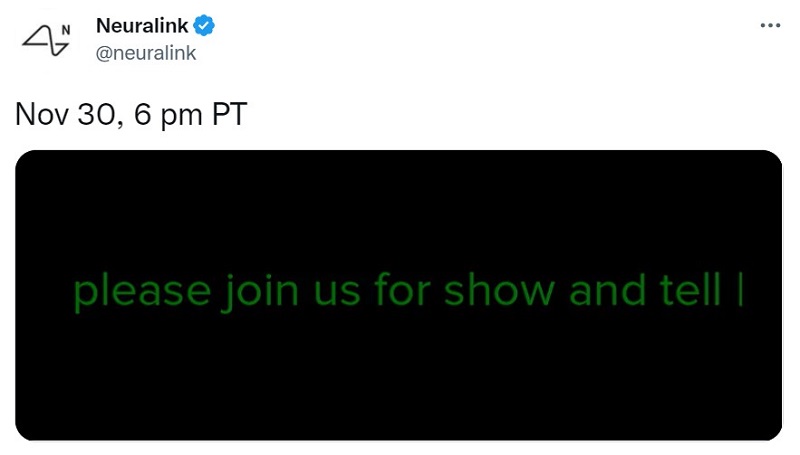This screenshot has width=800, height=455.
Task: Click '6 pm' in the tweet text
Action: (160, 114)
